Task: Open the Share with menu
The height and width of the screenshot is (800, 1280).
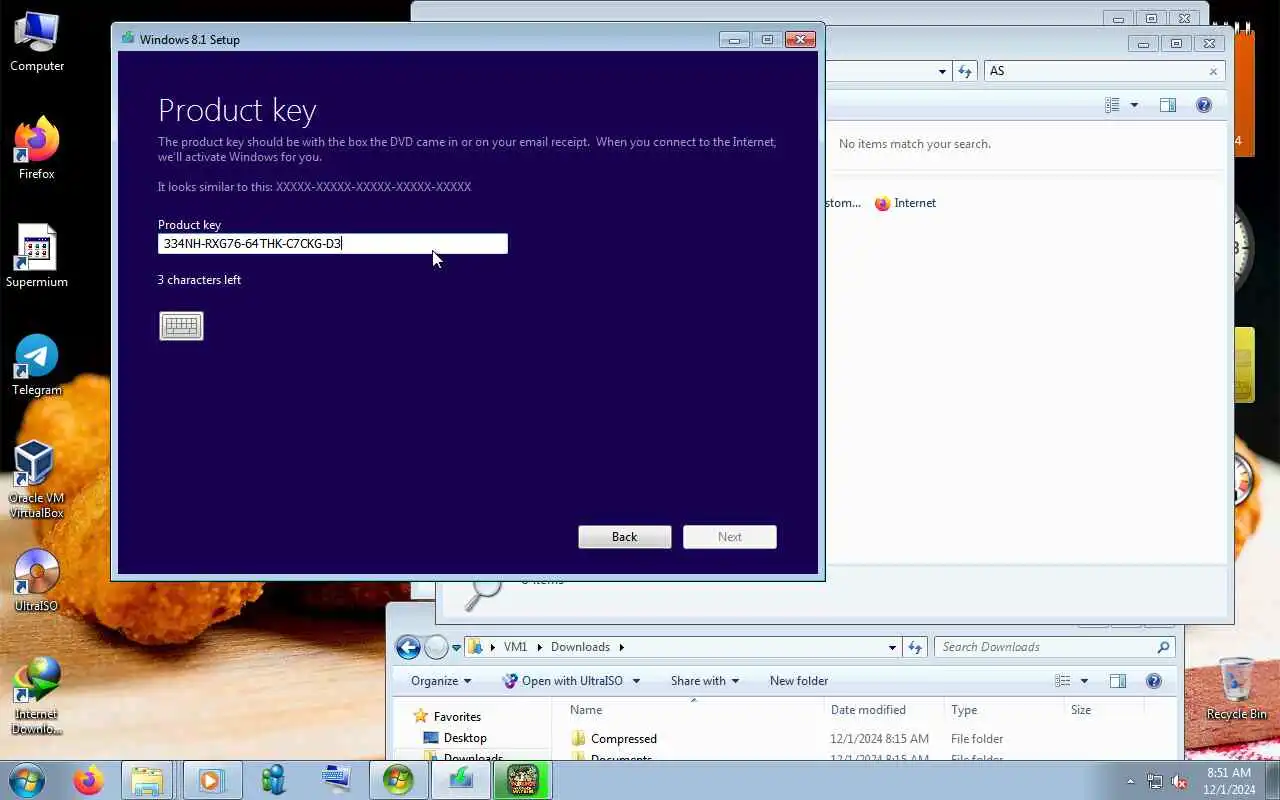Action: pyautogui.click(x=705, y=681)
